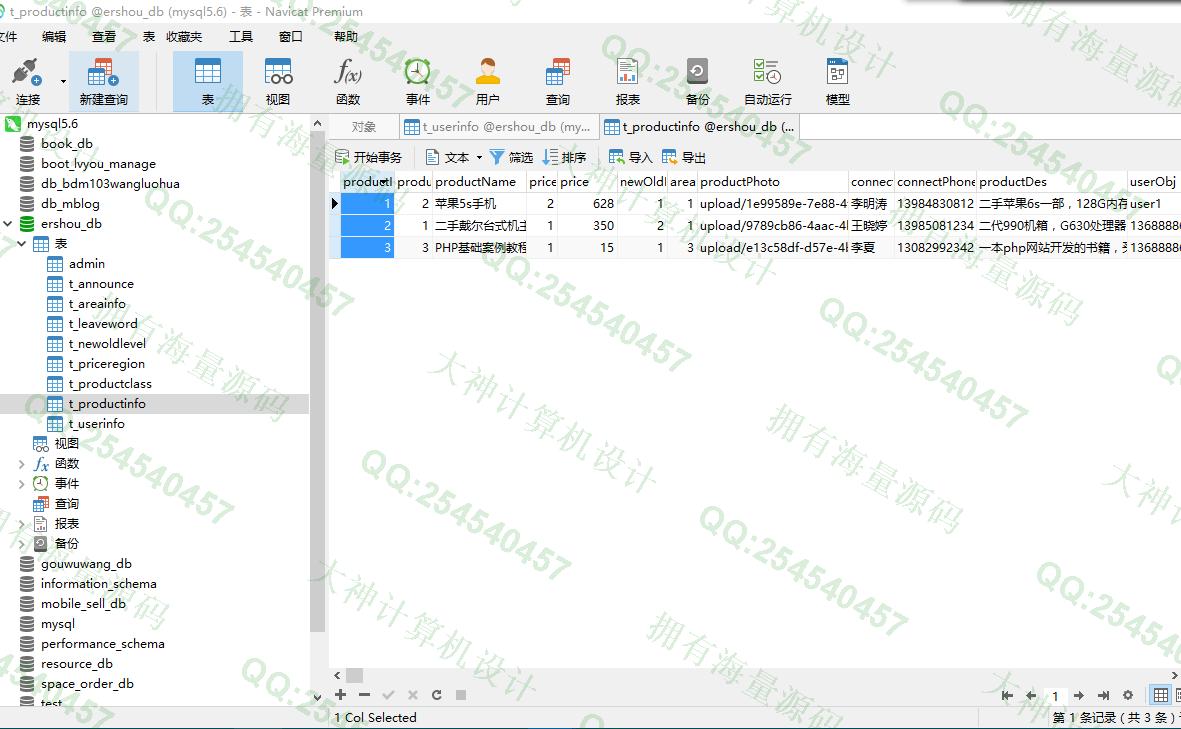The height and width of the screenshot is (729, 1181).
Task: Open the Favorites (收藏夹) menu
Action: [184, 36]
